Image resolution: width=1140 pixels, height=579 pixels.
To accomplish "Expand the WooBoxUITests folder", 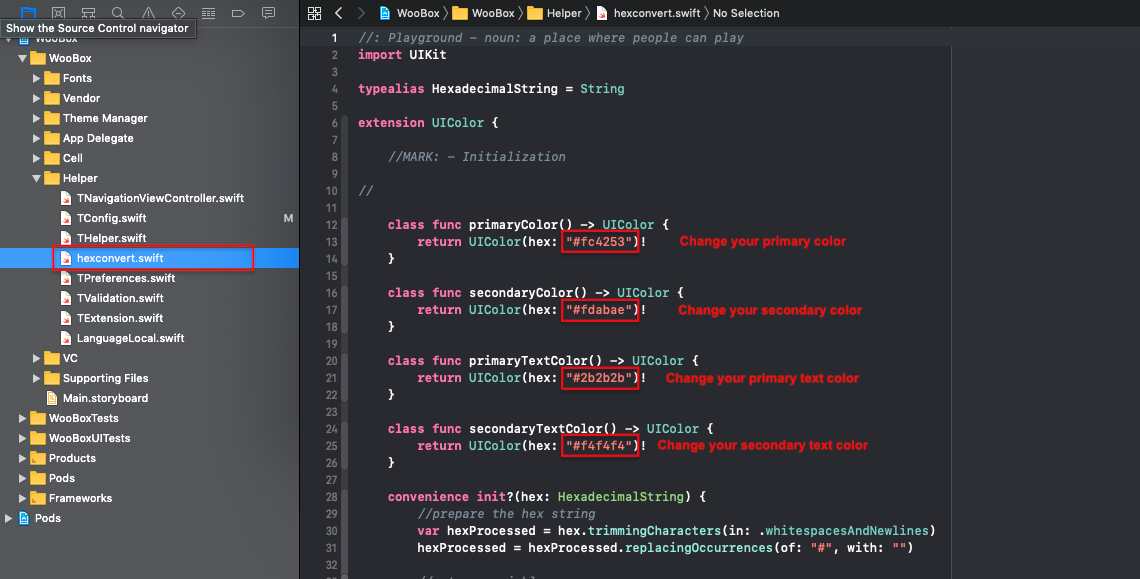I will point(23,438).
